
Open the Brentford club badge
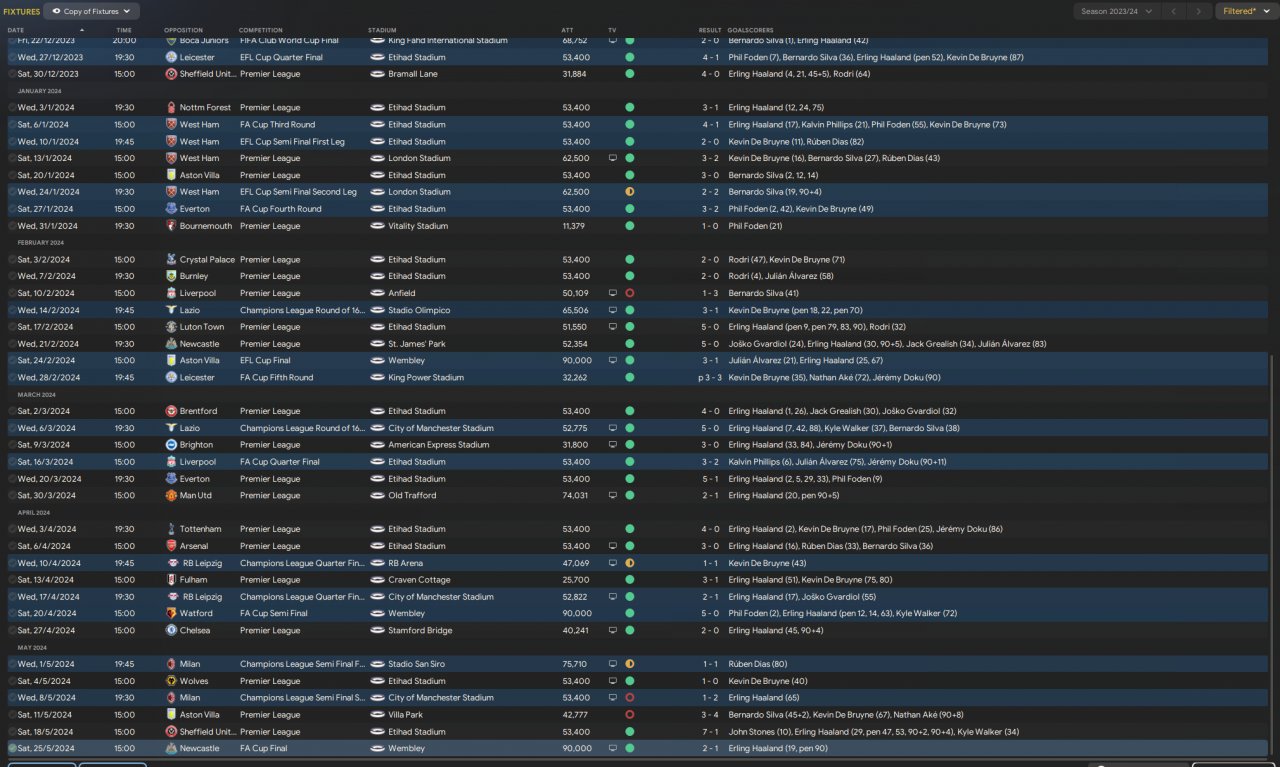coord(172,411)
